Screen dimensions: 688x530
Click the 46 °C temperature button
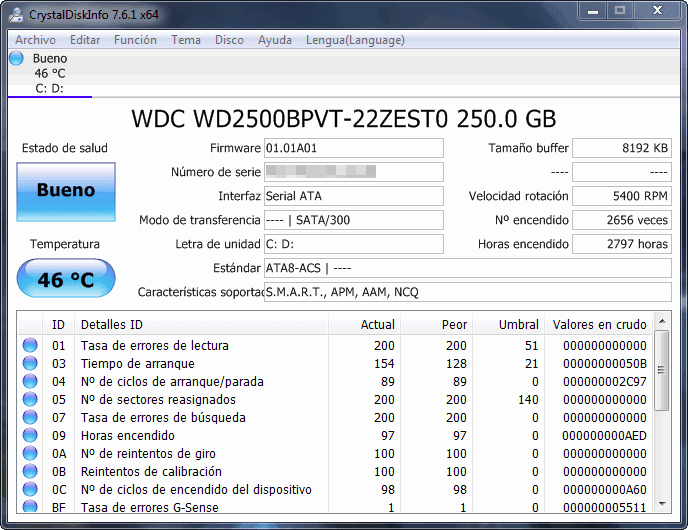point(66,278)
